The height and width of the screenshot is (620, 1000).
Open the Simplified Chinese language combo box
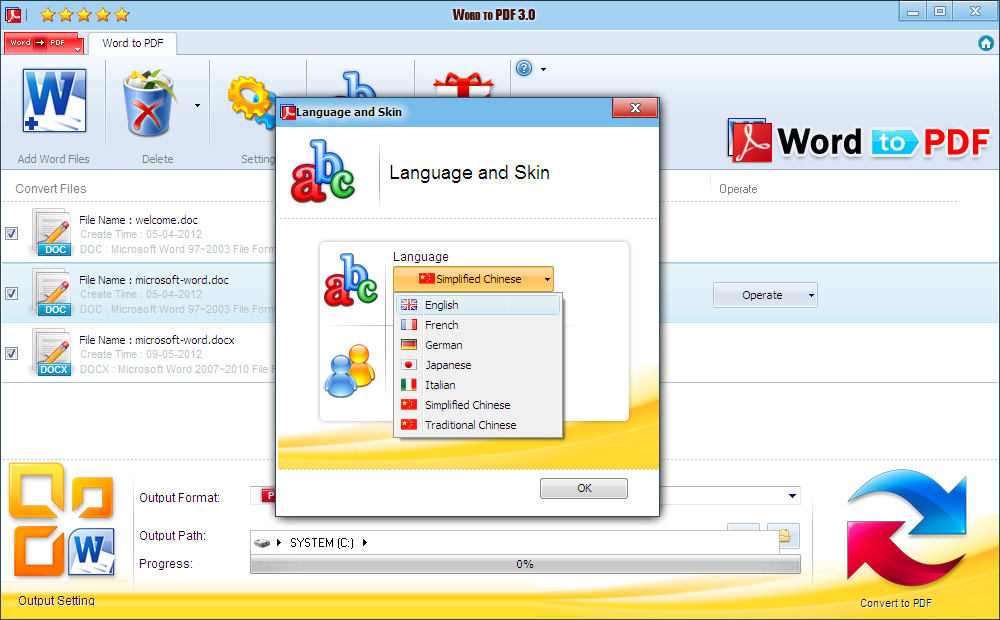point(473,279)
